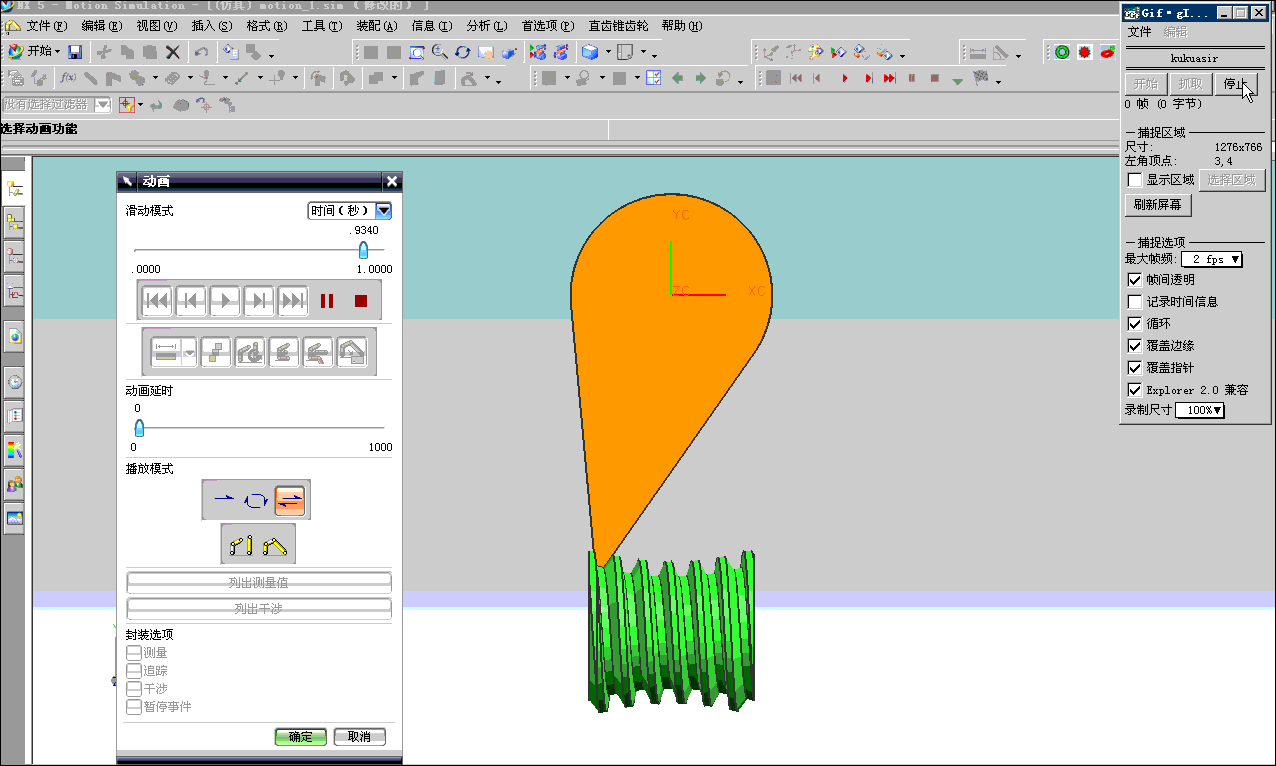Jump to first animation step

click(x=157, y=300)
